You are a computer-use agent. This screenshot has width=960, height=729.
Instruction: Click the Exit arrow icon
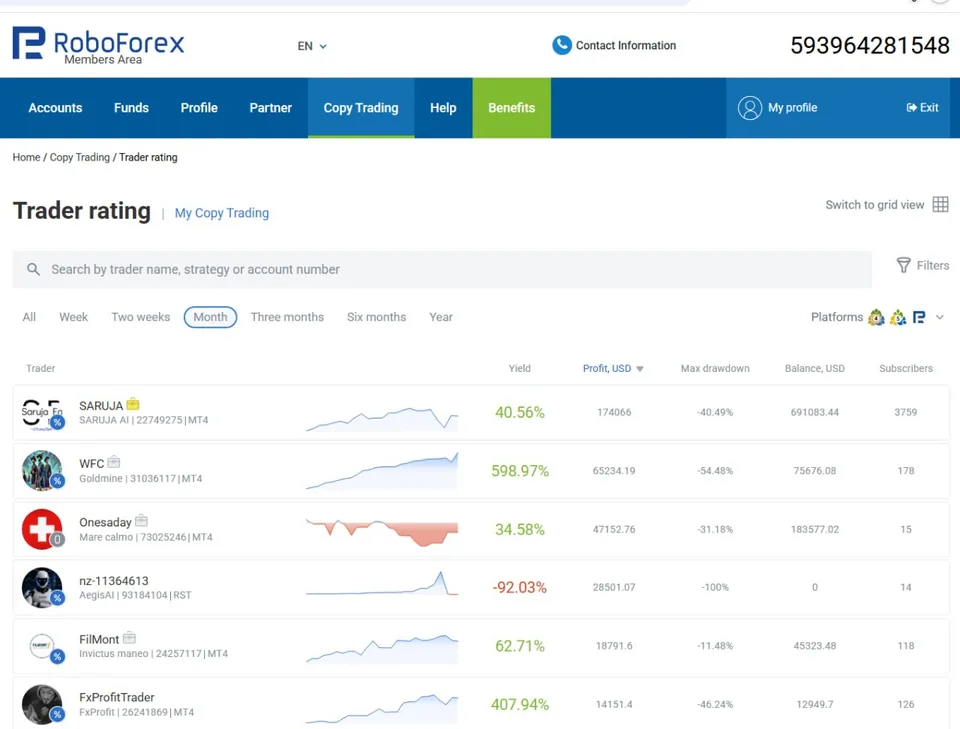tap(912, 108)
